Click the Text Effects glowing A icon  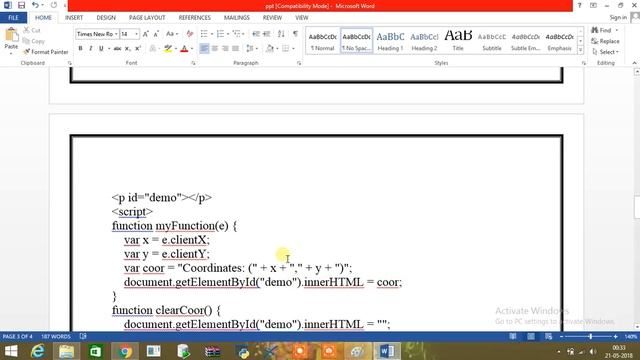[x=153, y=49]
